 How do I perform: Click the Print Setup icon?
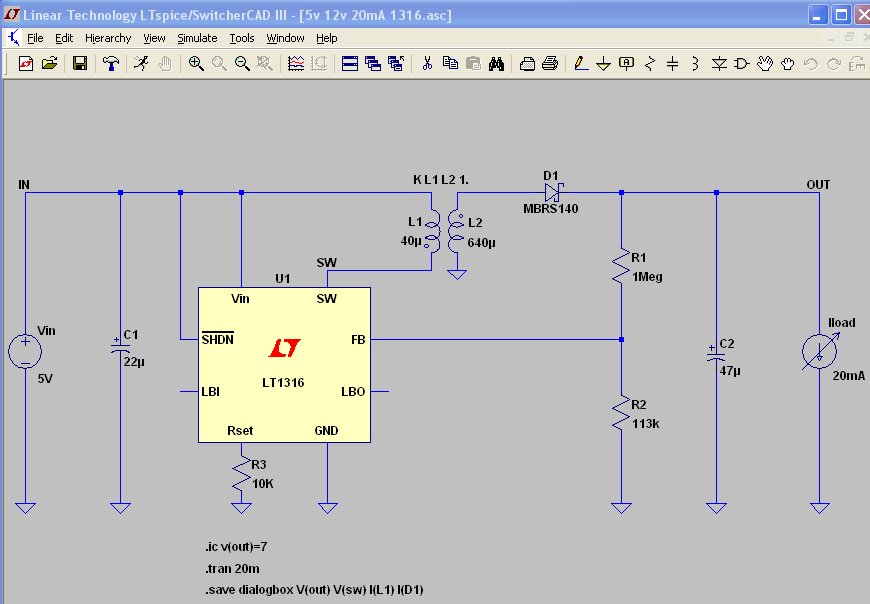pos(527,64)
